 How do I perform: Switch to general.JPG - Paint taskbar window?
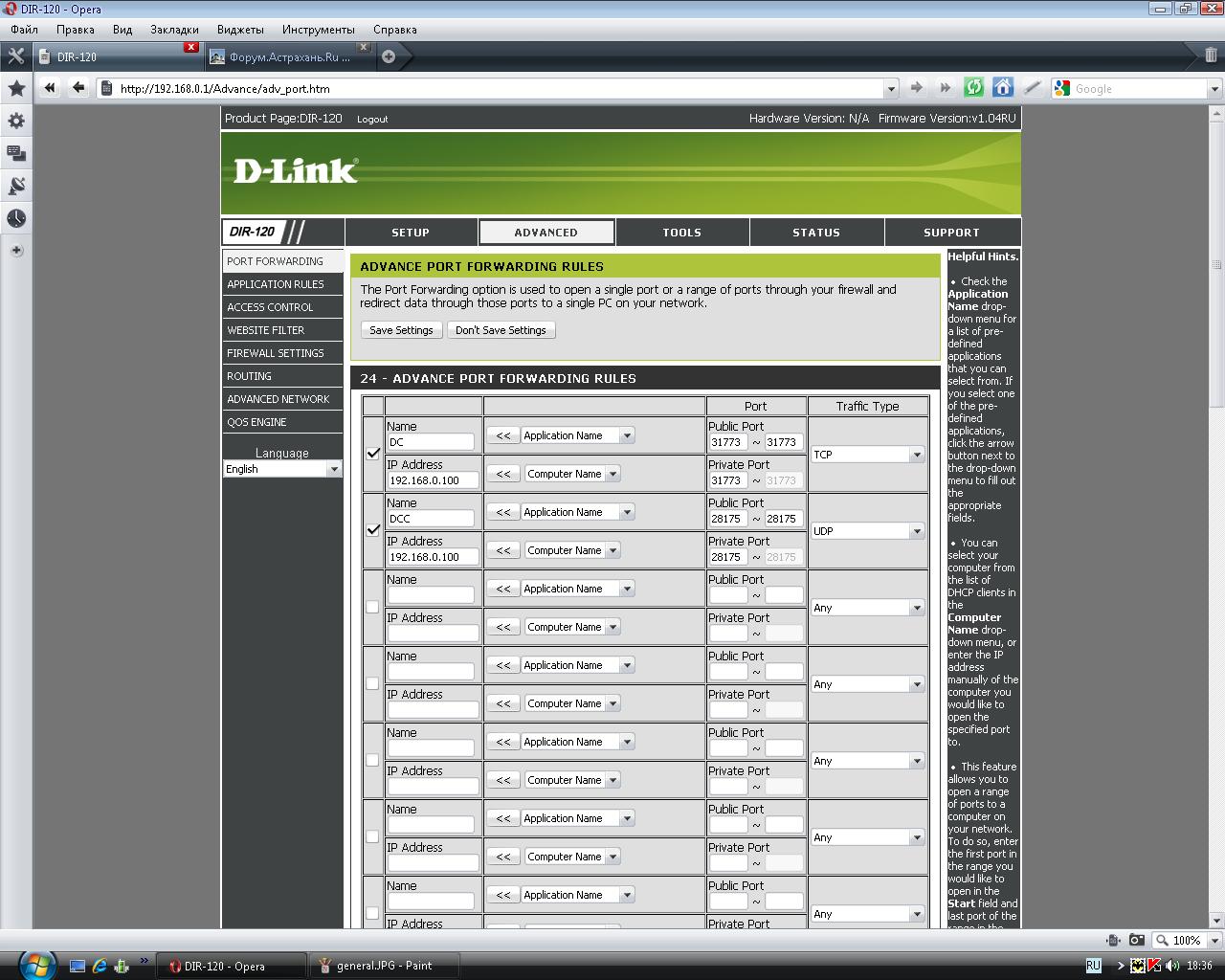(383, 966)
